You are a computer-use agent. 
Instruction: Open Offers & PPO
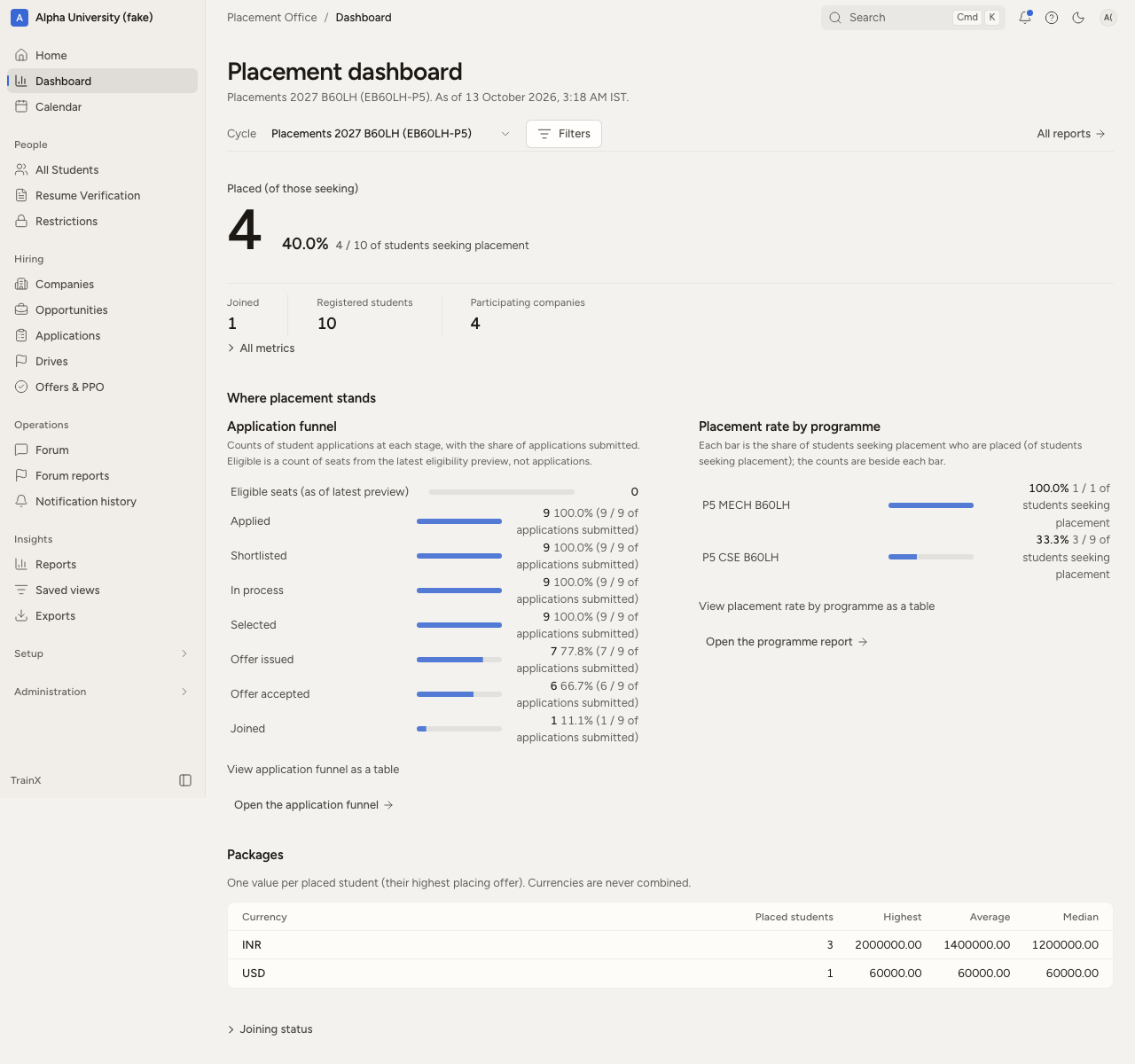(102, 387)
